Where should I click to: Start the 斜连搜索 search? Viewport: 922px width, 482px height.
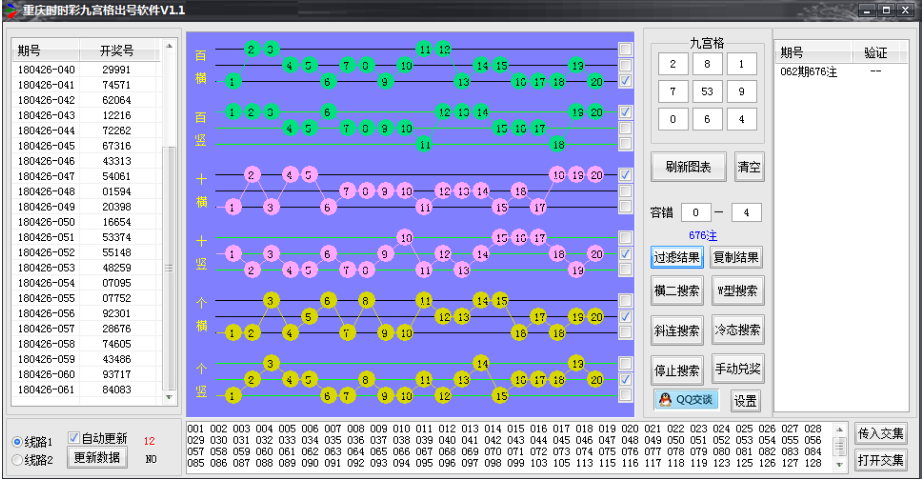click(x=677, y=330)
